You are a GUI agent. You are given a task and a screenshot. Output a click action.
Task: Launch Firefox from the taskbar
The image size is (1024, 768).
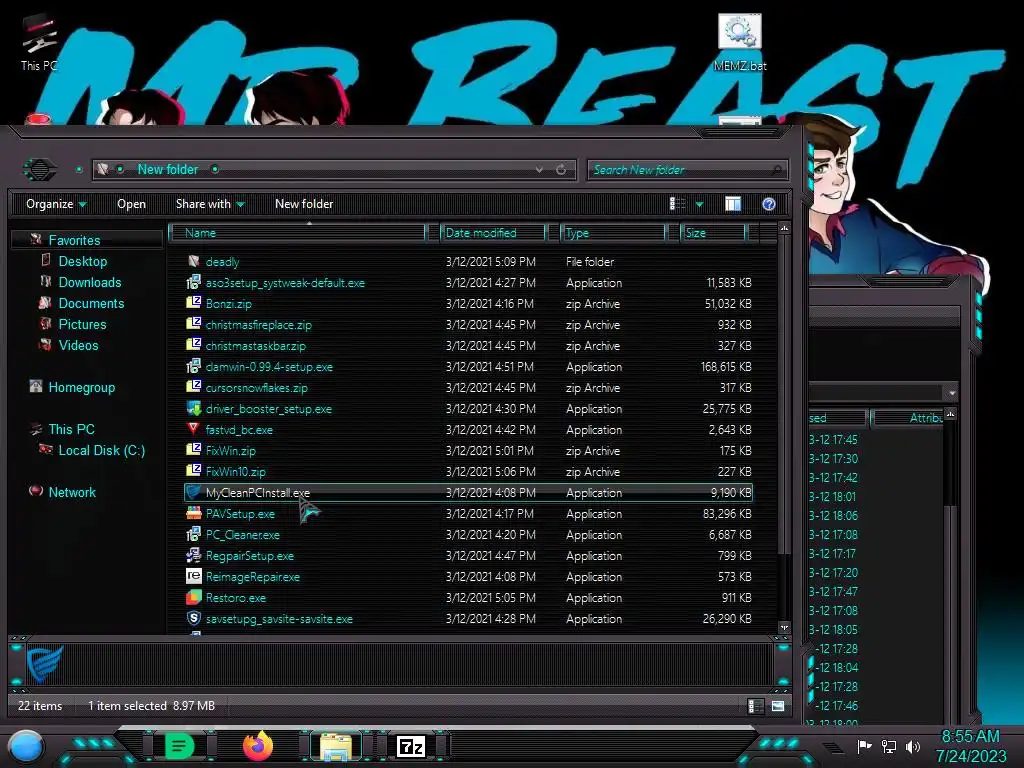click(259, 746)
